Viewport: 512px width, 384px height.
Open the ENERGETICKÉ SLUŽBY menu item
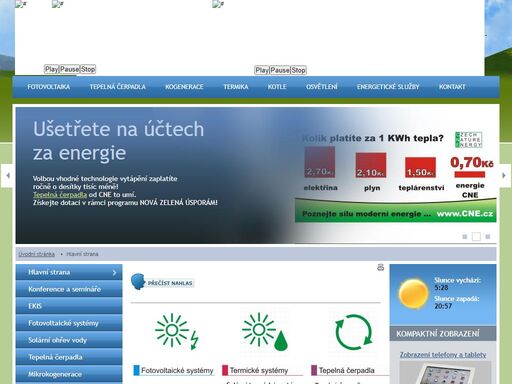point(388,87)
